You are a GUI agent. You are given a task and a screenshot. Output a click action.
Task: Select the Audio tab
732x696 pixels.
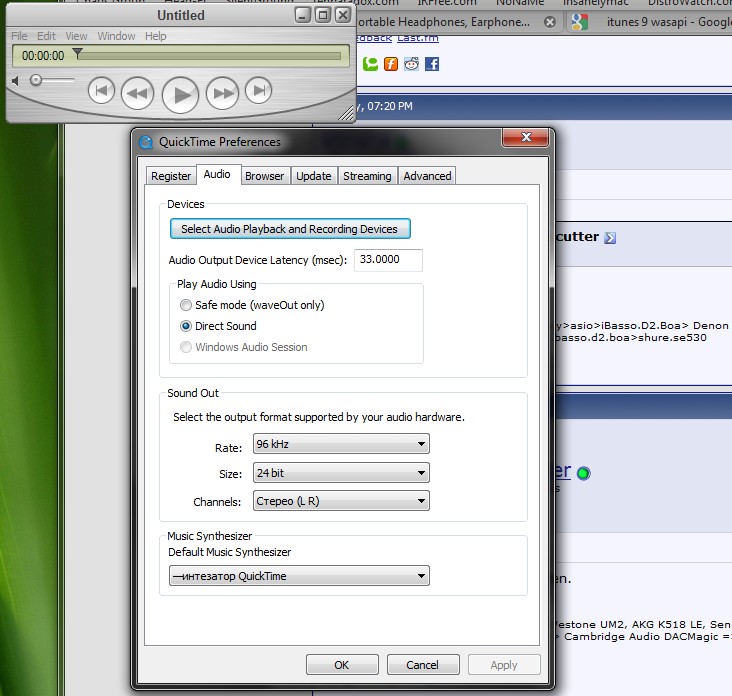tap(217, 174)
